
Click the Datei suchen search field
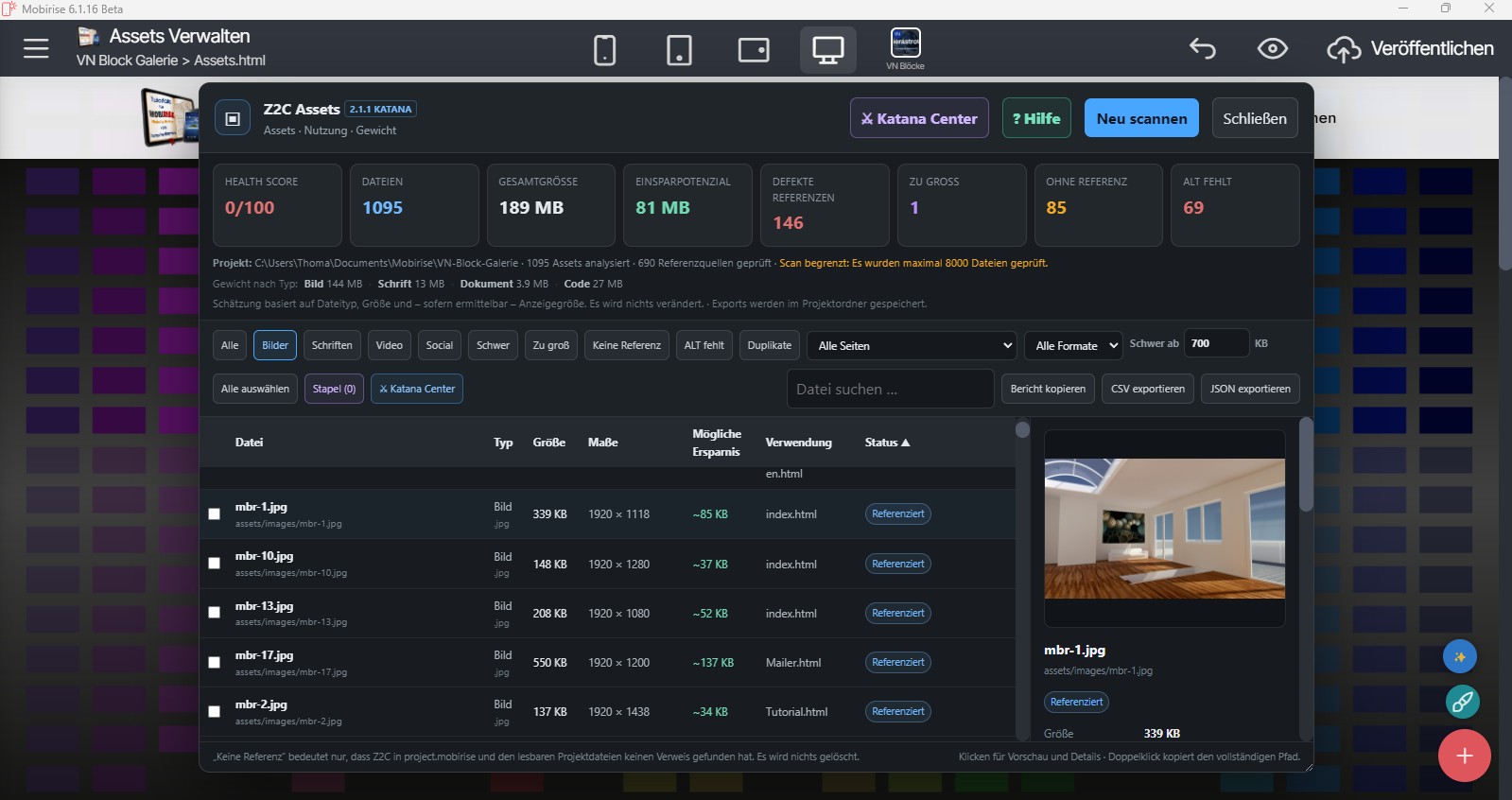pyautogui.click(x=890, y=389)
